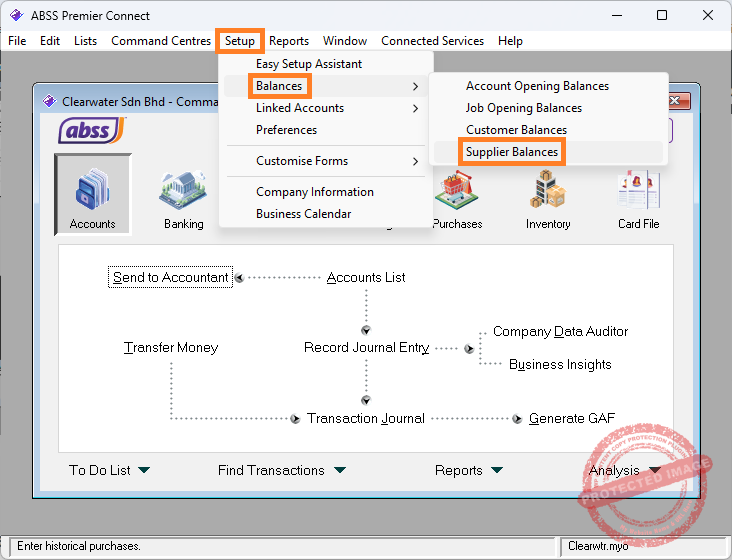The image size is (732, 560).
Task: Open the Purchases command centre icon
Action: (x=457, y=200)
